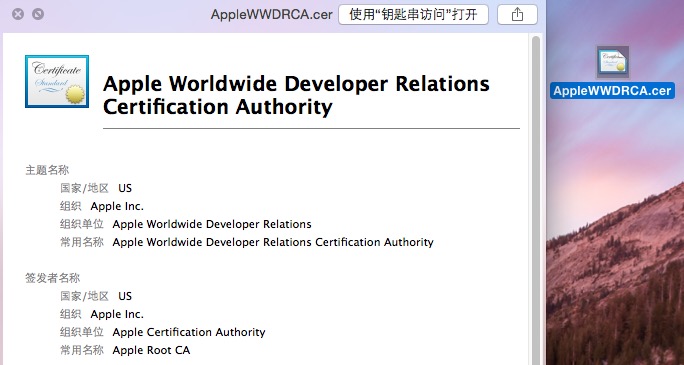Screen dimensions: 684x365
Task: Click the 主题名称 section label
Action: pos(47,170)
